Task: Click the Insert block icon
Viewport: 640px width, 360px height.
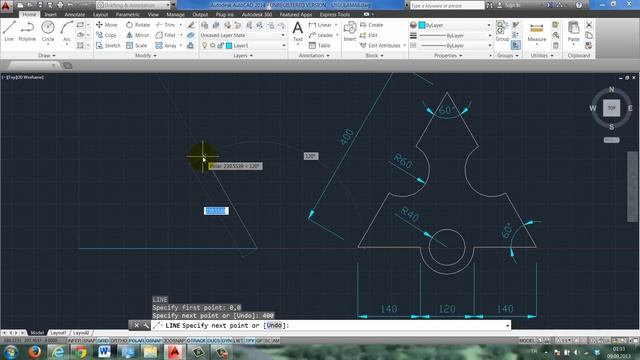Action: (350, 31)
